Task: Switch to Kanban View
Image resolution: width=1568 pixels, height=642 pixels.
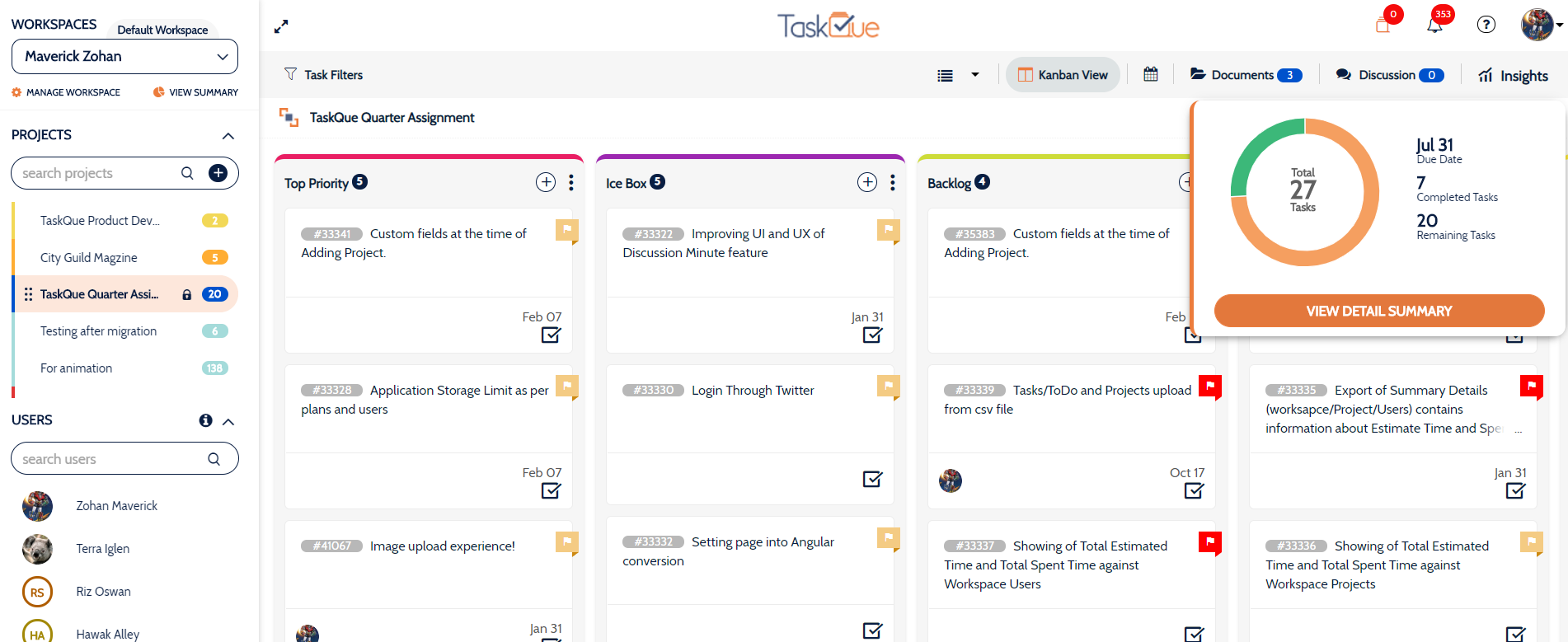Action: 1063,74
